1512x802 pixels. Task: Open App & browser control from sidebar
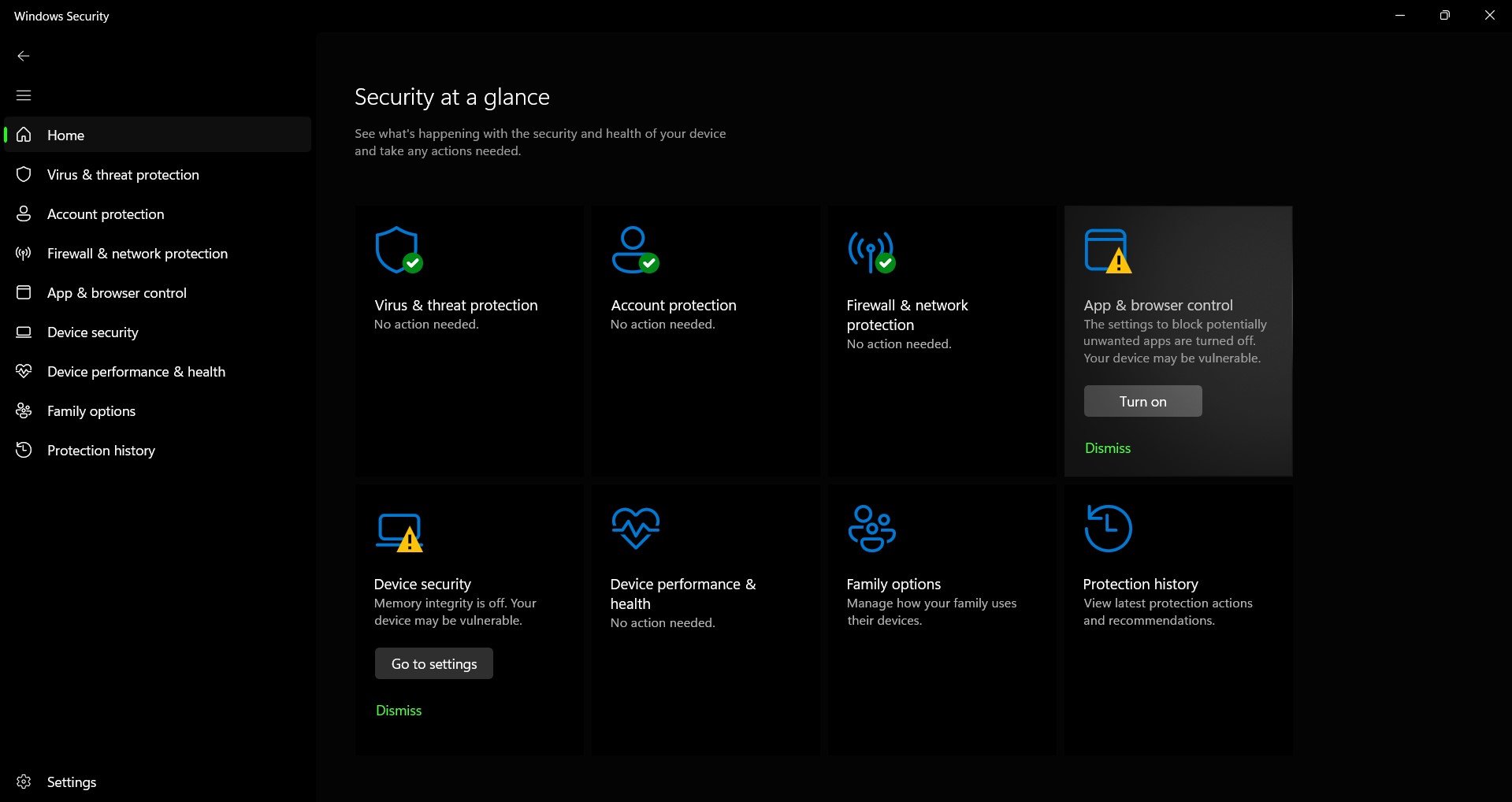tap(158, 292)
